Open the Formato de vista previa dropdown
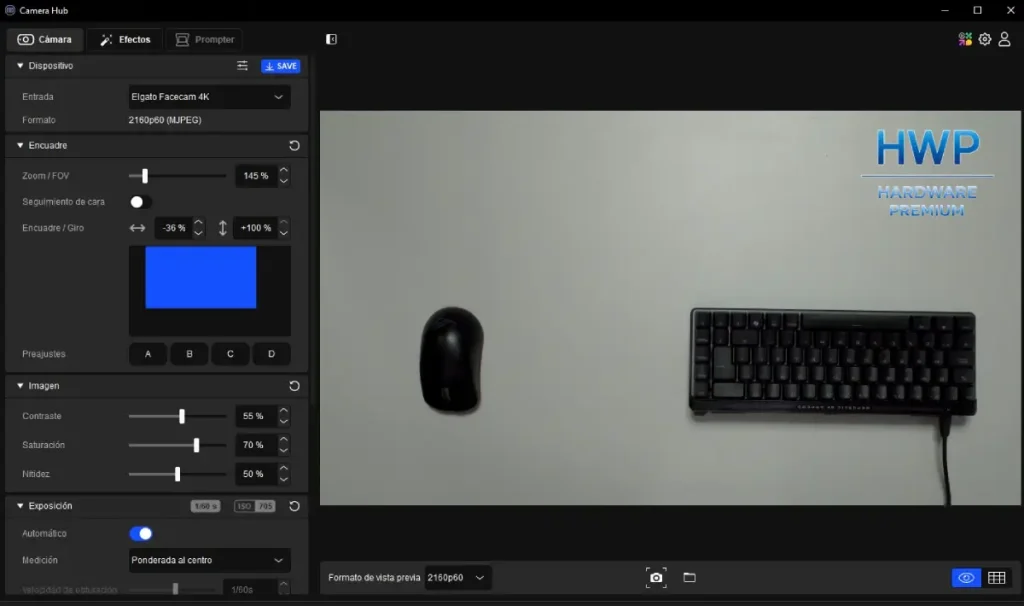The width and height of the screenshot is (1024, 606). tap(457, 577)
